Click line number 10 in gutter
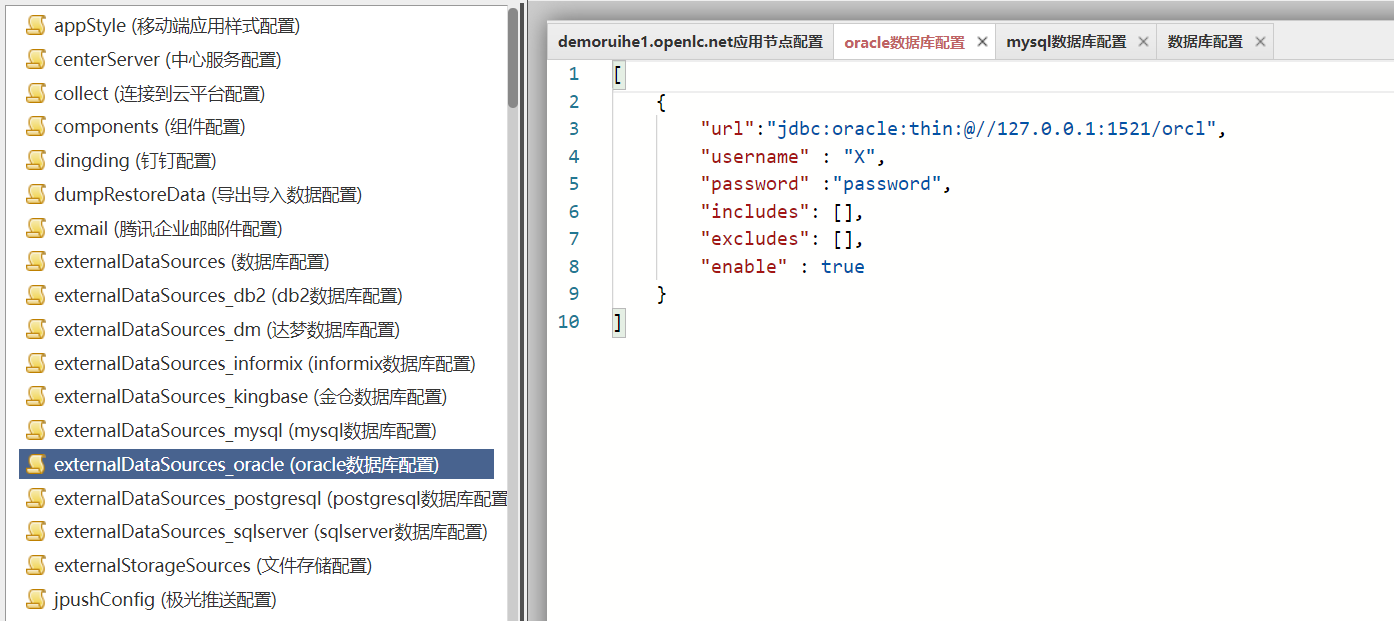 point(568,322)
